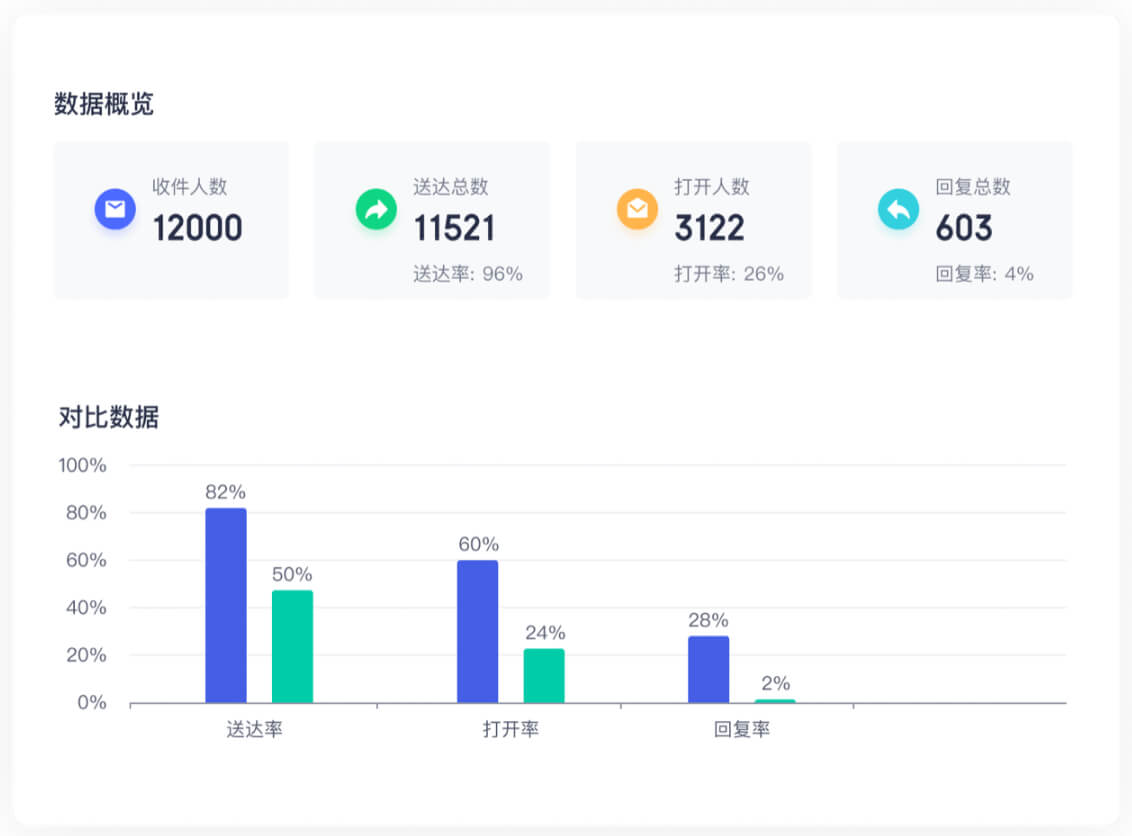This screenshot has width=1132, height=836.
Task: Click the 打开率 x-axis label
Action: 511,729
